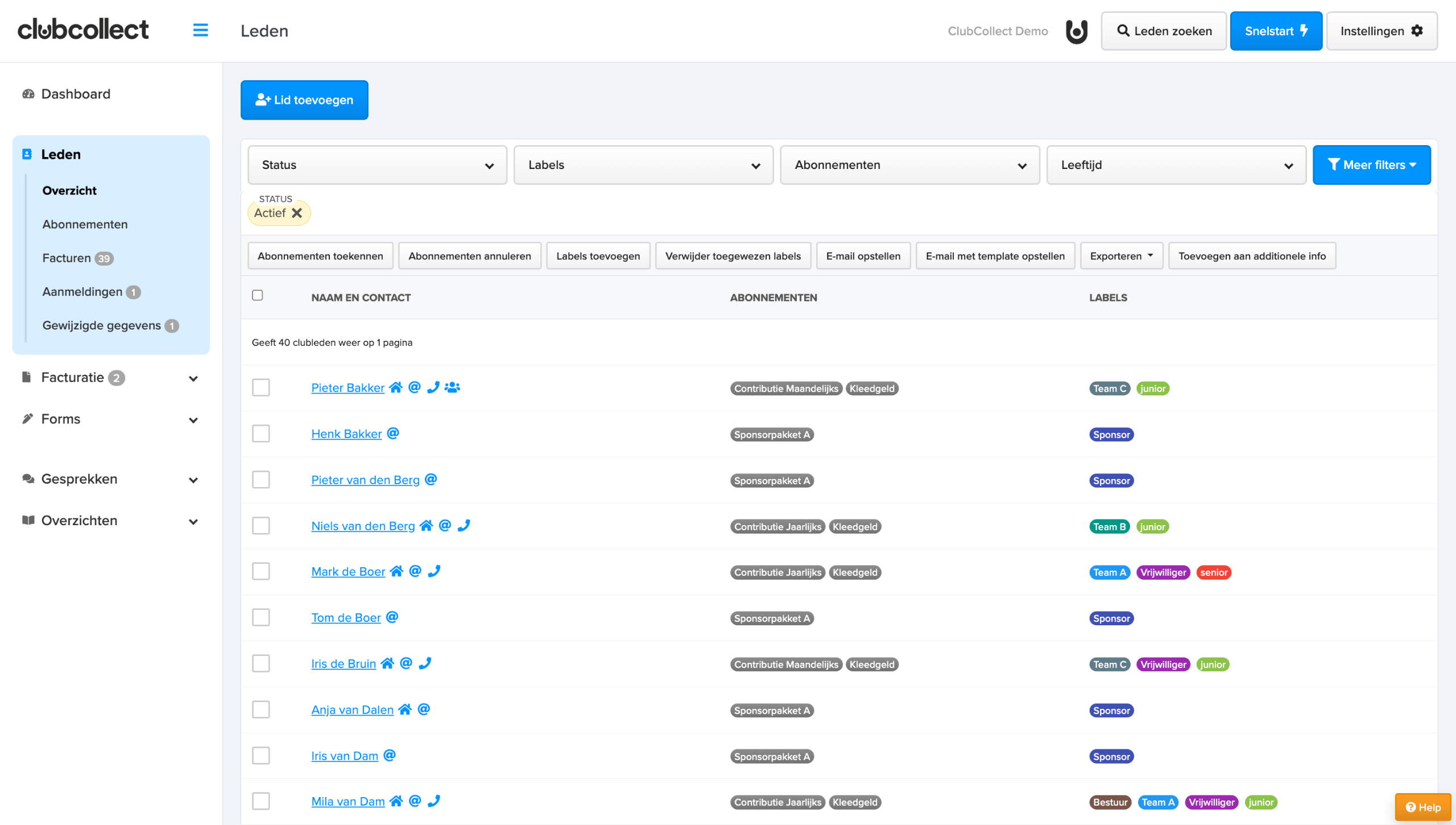Click Niels van den Berg's phone icon
Image resolution: width=1456 pixels, height=825 pixels.
(x=464, y=526)
